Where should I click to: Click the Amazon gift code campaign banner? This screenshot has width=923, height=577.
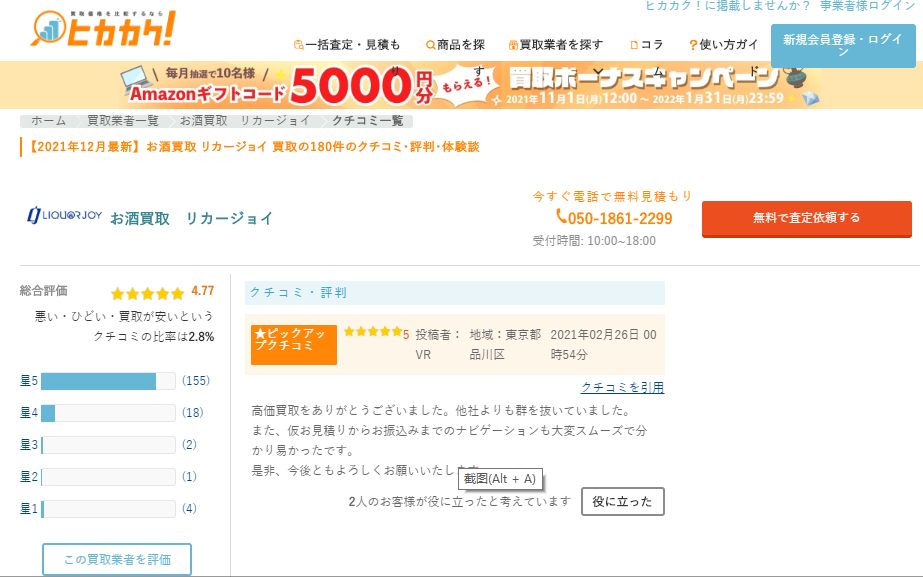462,85
